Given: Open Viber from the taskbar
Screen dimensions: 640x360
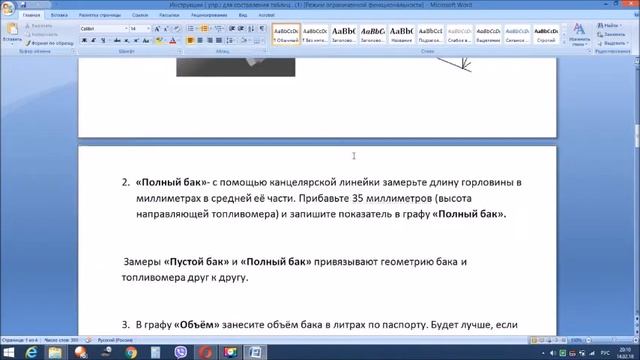Looking at the screenshot, I should tap(180, 352).
